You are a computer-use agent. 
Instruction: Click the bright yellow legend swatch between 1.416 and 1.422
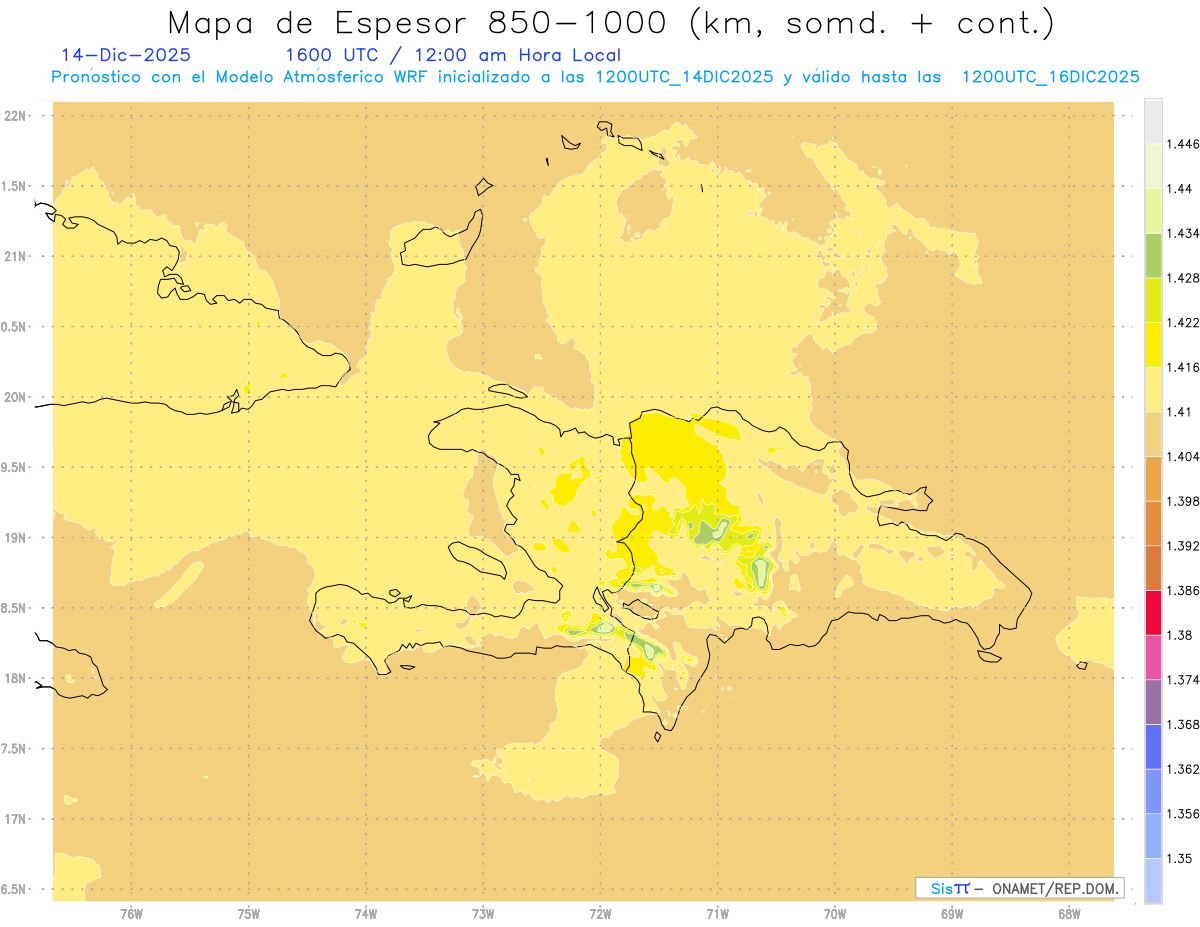pos(1153,345)
